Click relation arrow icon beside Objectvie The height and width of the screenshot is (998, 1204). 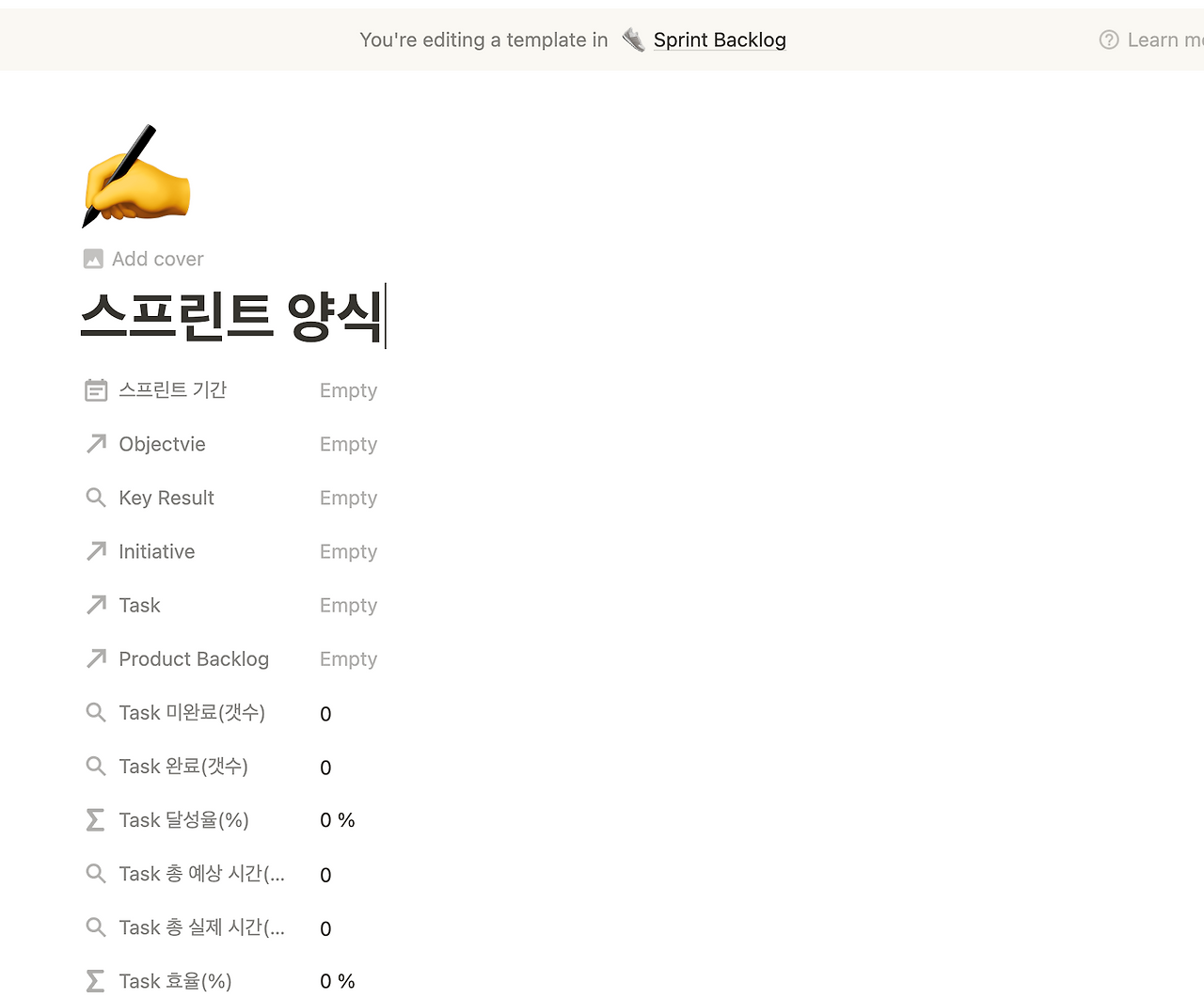95,443
